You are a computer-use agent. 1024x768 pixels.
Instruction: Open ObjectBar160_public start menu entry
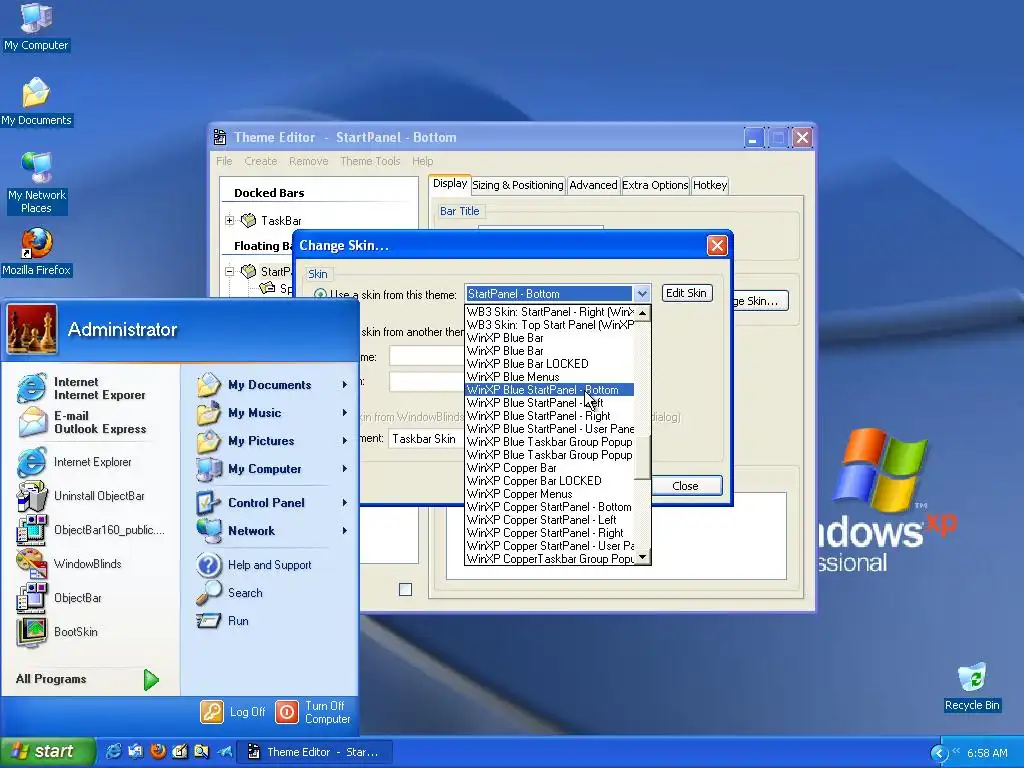pyautogui.click(x=91, y=530)
